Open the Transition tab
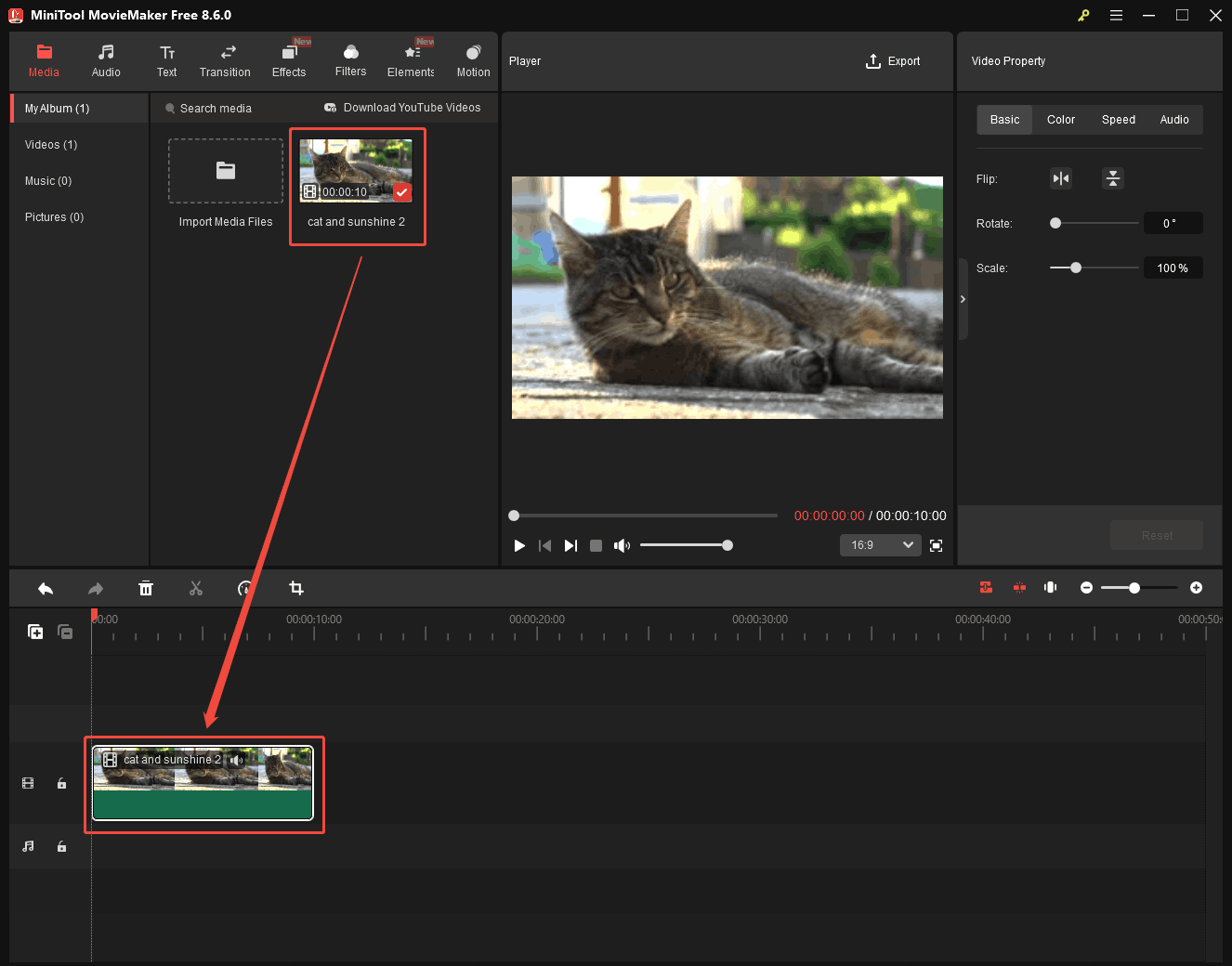1232x966 pixels. pos(225,61)
